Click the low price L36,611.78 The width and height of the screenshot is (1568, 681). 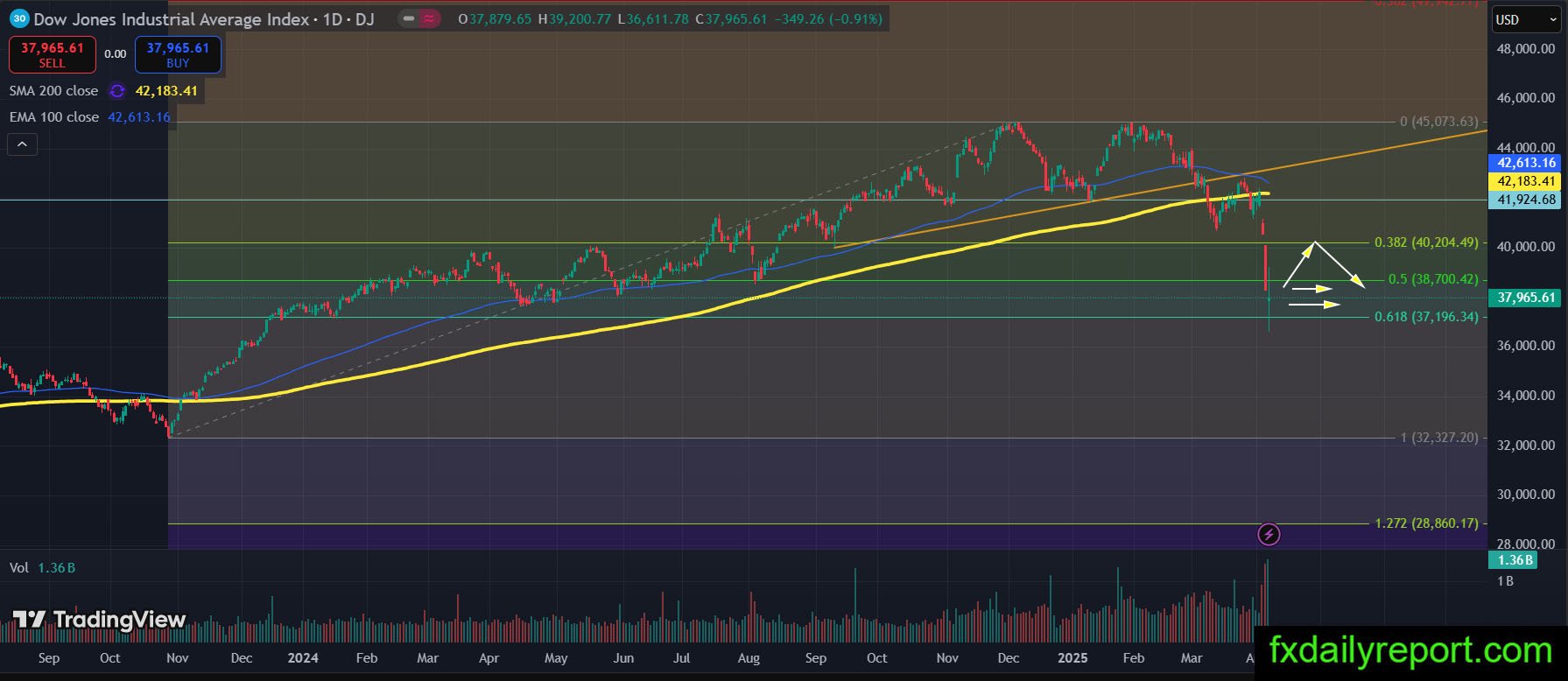click(653, 18)
